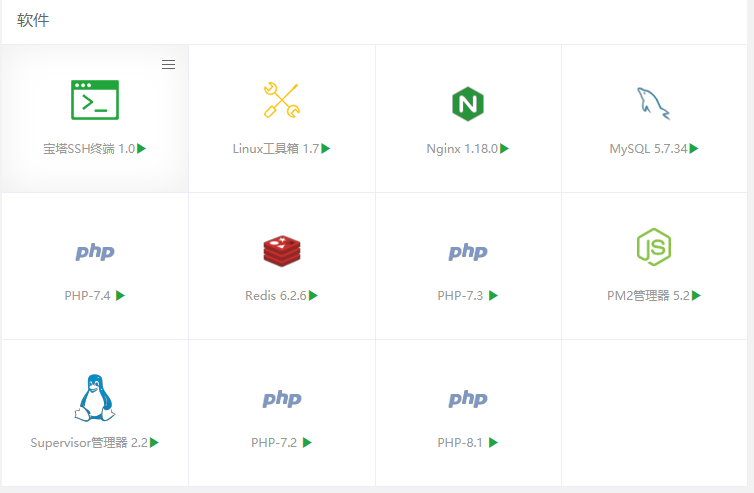Click the 宝塔SSH终端 1.0 label
The image size is (754, 493).
click(89, 149)
